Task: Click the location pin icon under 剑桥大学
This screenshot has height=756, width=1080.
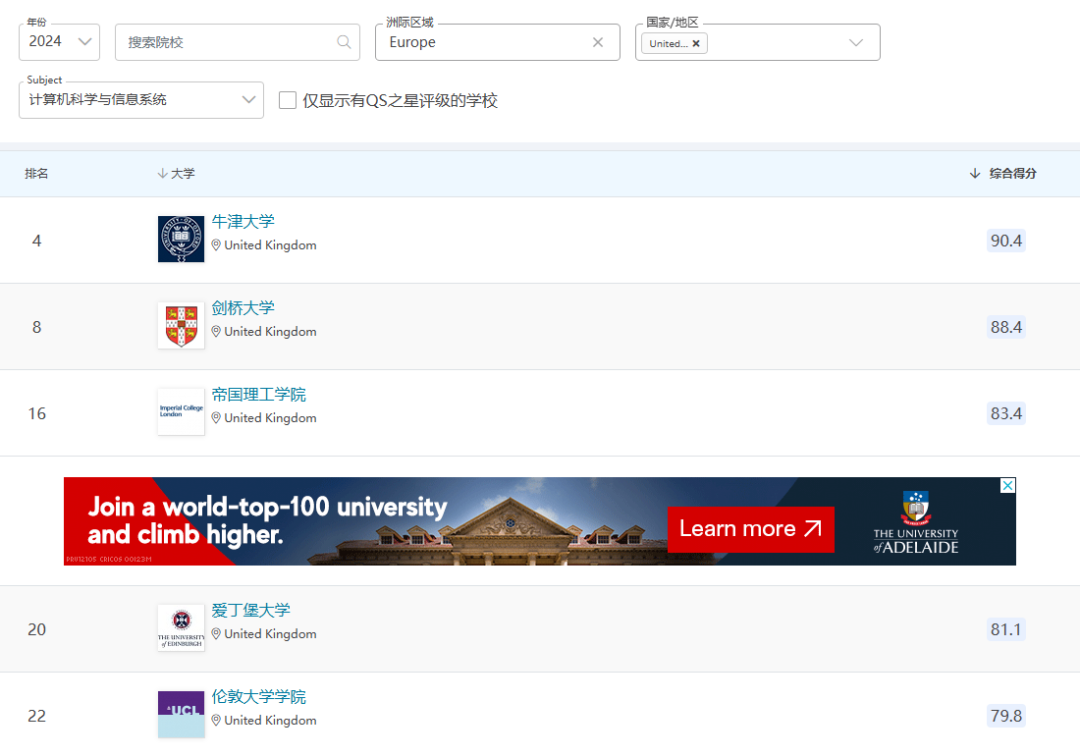Action: click(216, 331)
